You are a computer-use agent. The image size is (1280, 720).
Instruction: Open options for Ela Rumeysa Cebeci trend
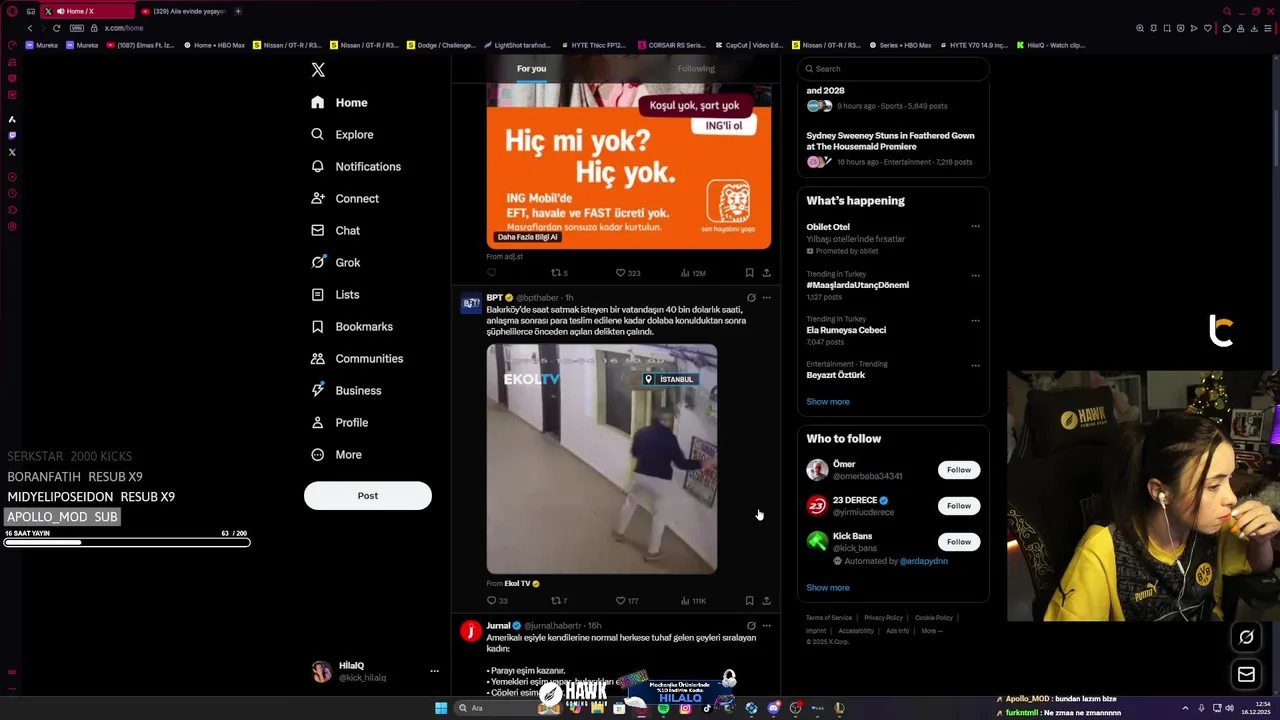pyautogui.click(x=975, y=320)
